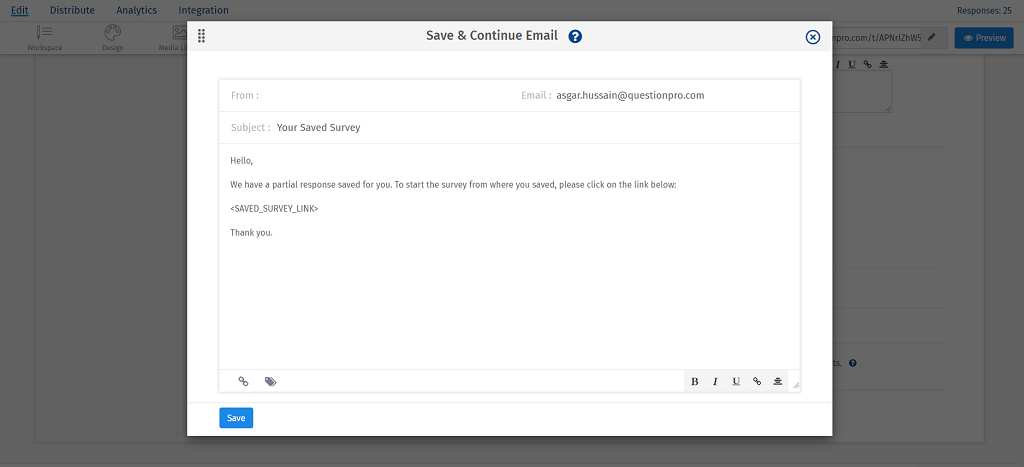Click the SAVED_SURVEY_LINK placeholder text
Image resolution: width=1024 pixels, height=467 pixels.
274,208
